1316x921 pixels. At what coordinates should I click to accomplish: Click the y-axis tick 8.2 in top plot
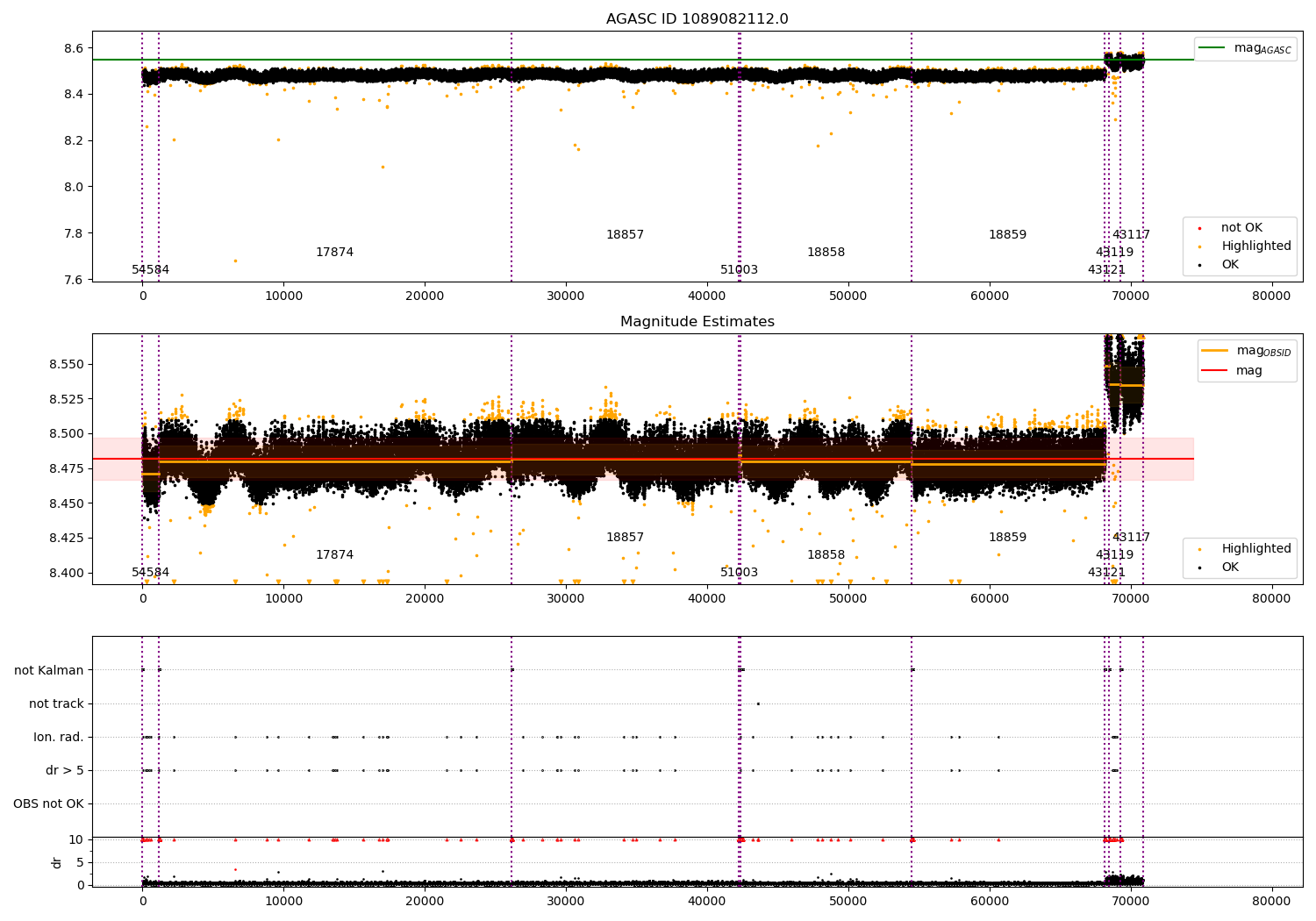[x=74, y=140]
